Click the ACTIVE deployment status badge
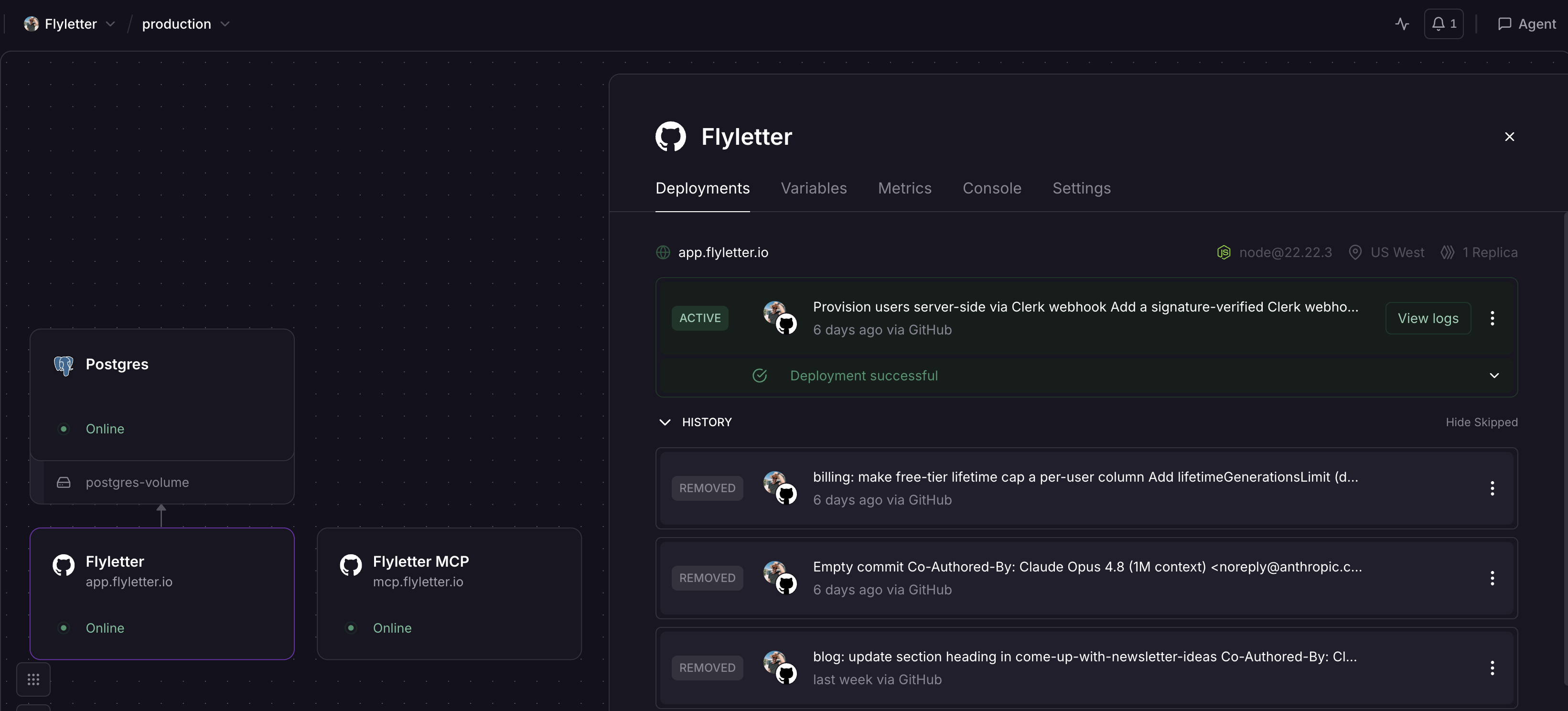Screen dimensions: 1568x711 (x=700, y=318)
